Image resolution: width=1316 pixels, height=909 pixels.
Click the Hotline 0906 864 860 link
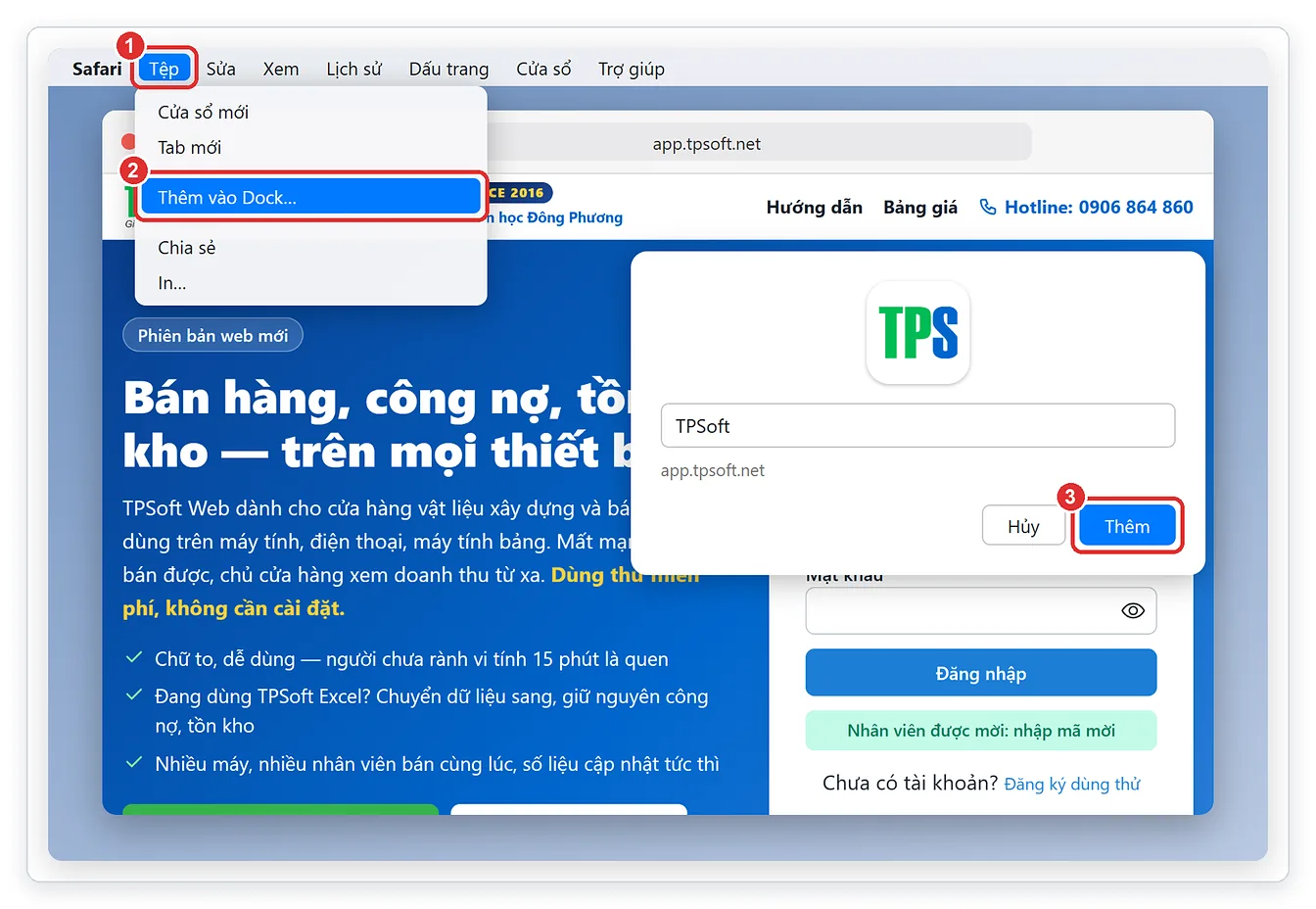pos(1087,207)
